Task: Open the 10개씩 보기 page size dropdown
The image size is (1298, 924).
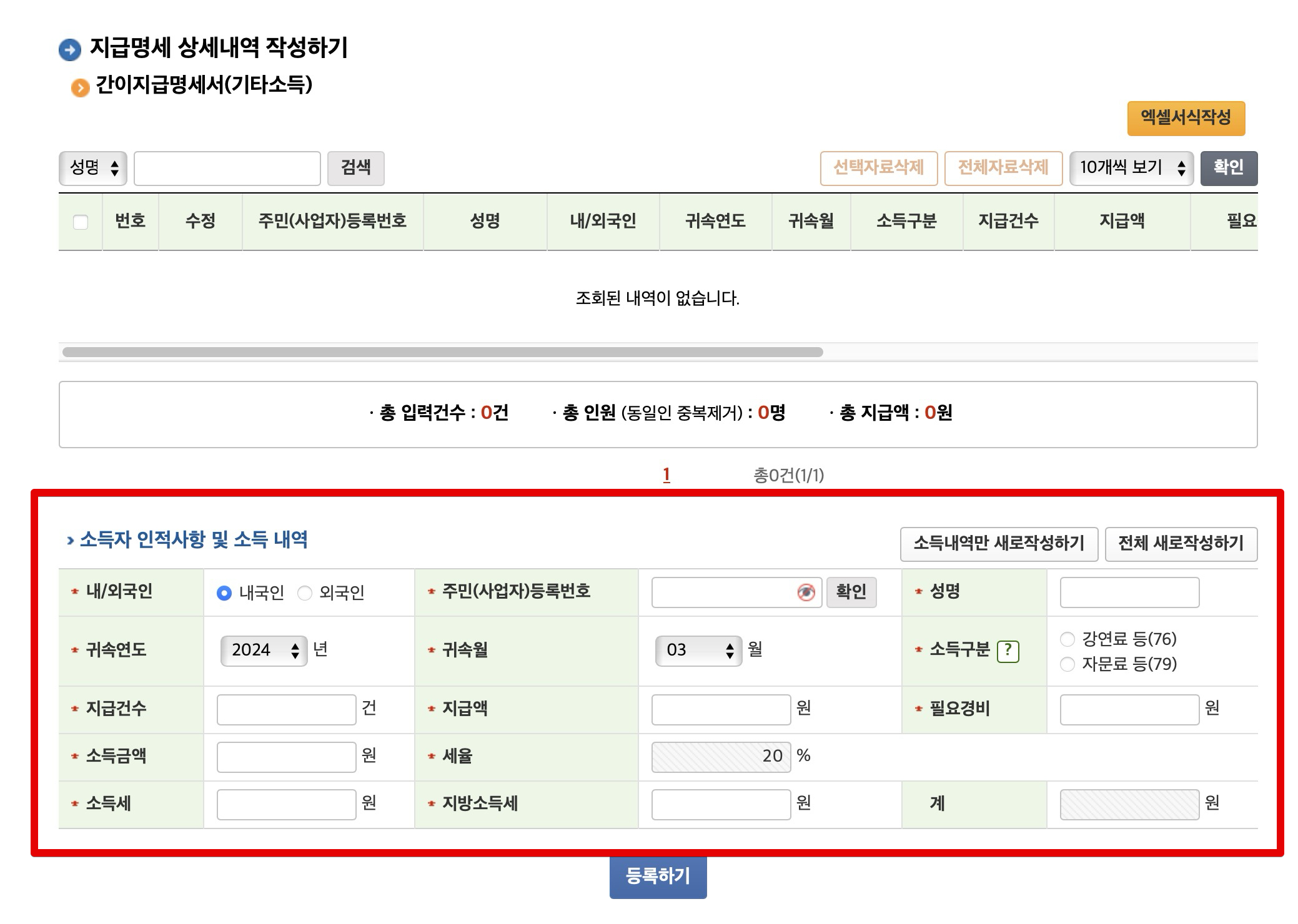Action: (x=1131, y=168)
